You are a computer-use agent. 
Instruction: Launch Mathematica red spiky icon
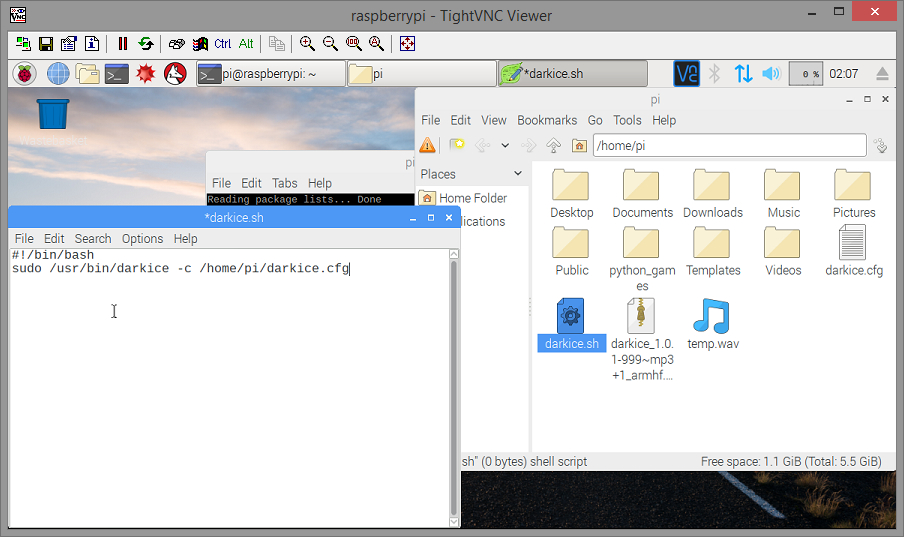tap(146, 74)
